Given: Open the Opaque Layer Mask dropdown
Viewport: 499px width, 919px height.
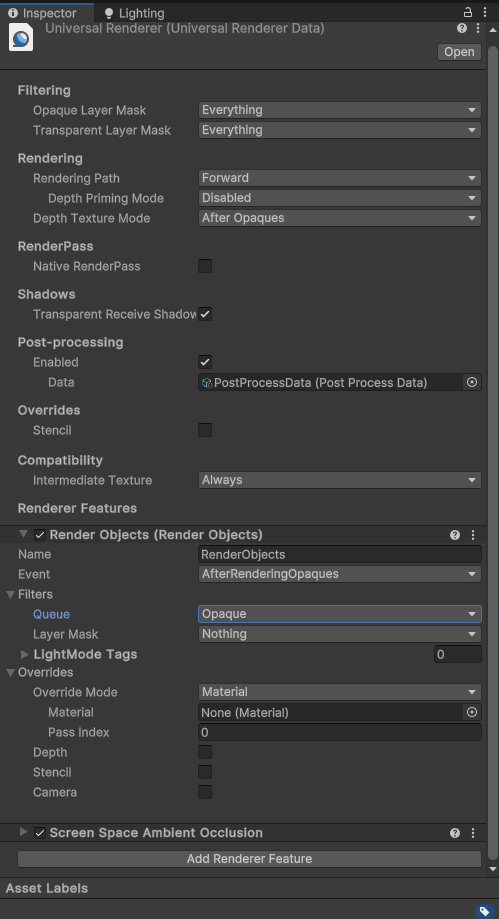Looking at the screenshot, I should pos(340,110).
